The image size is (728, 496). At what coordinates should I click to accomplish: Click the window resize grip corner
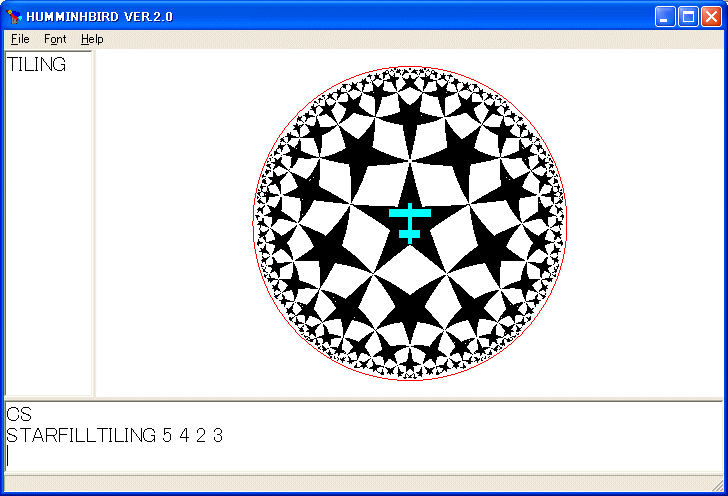[x=718, y=486]
